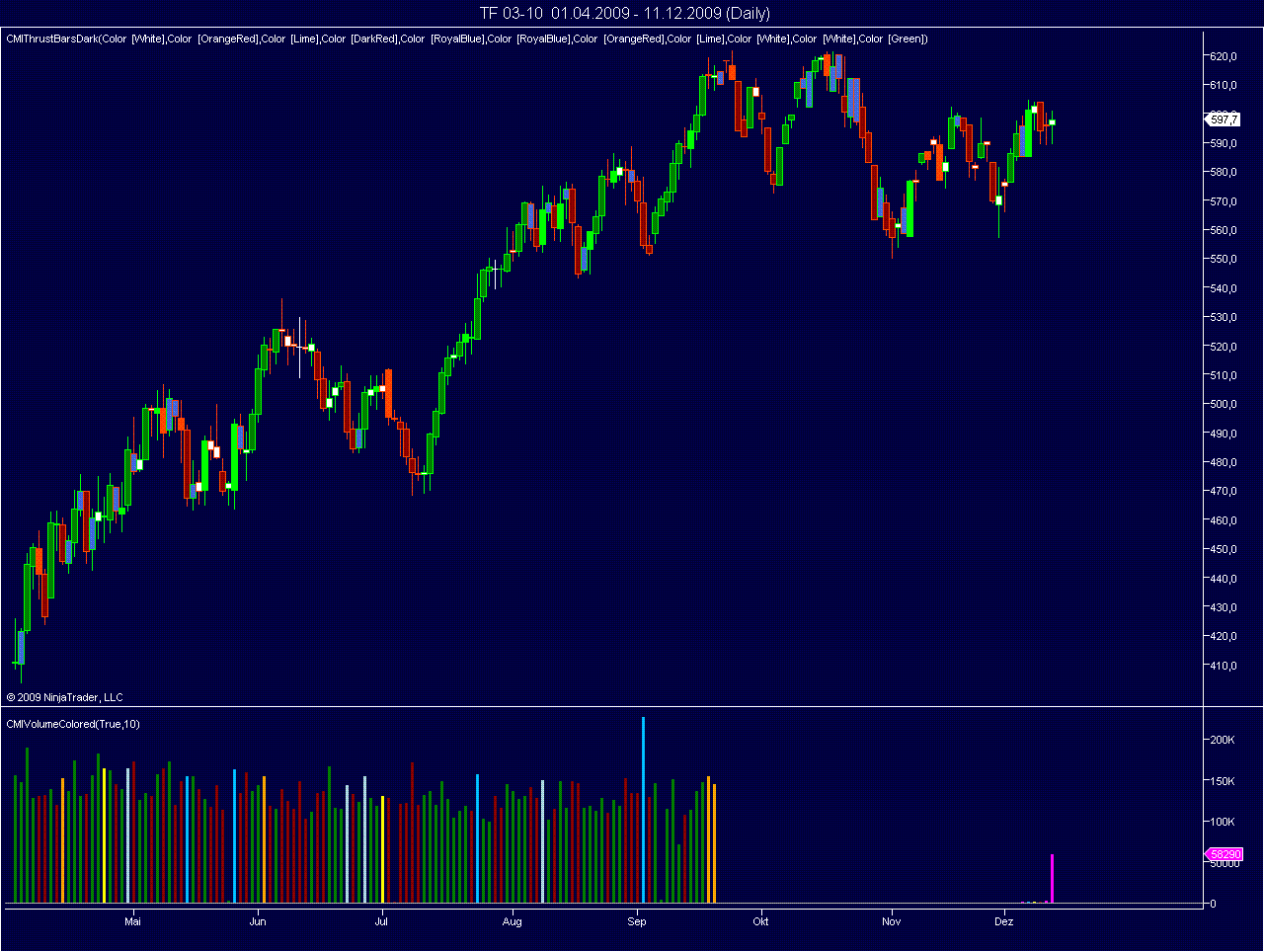Click the Nov date axis label
This screenshot has width=1264, height=952.
point(892,921)
